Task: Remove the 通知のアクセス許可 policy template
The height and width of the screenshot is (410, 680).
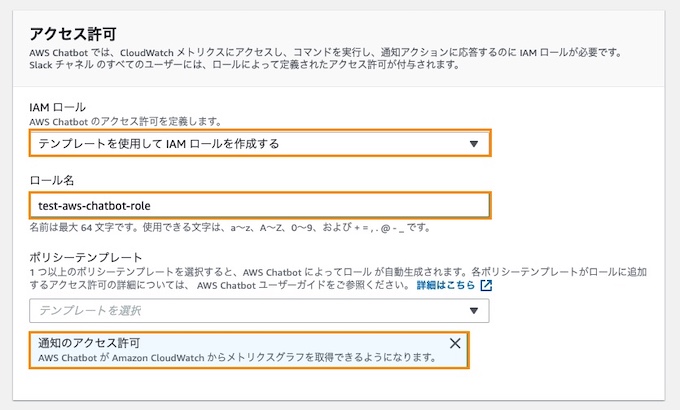Action: 455,343
